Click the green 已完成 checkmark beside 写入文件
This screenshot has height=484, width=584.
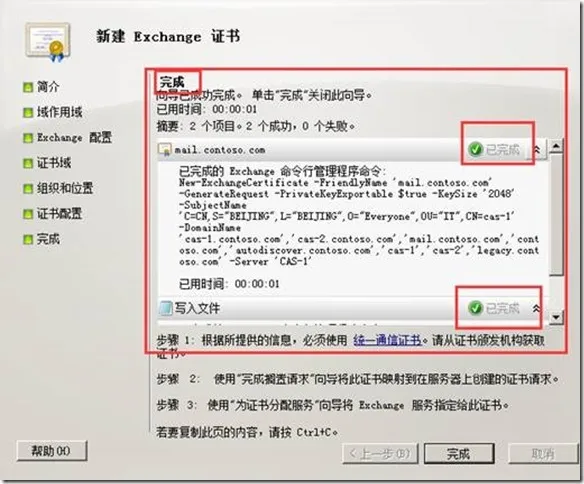click(x=475, y=308)
